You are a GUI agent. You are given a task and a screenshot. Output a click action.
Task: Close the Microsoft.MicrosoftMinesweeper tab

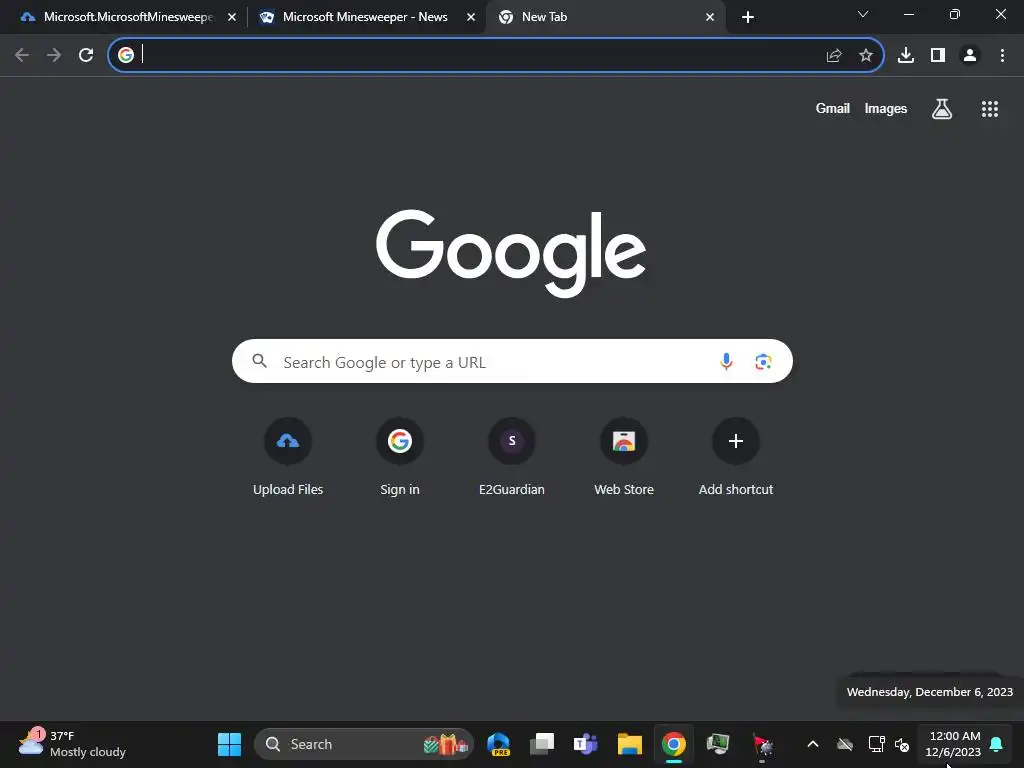coord(232,17)
